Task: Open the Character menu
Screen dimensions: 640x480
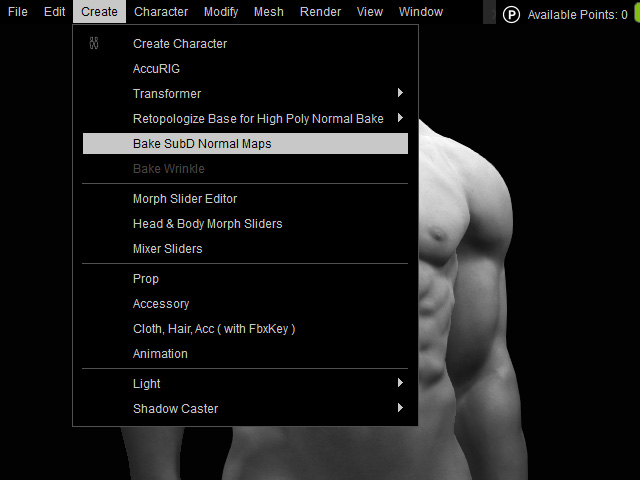Action: pos(161,12)
